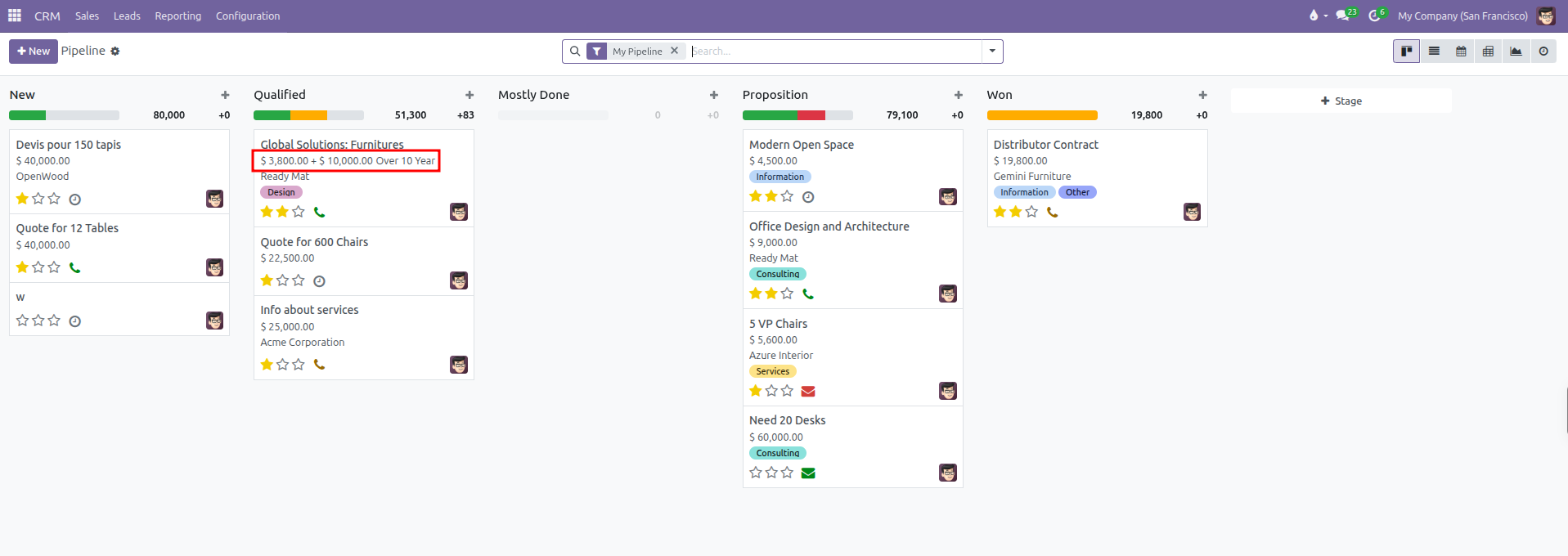Set second star on Quote for 600 Chairs
Viewport: 1568px width, 556px height.
coord(283,280)
